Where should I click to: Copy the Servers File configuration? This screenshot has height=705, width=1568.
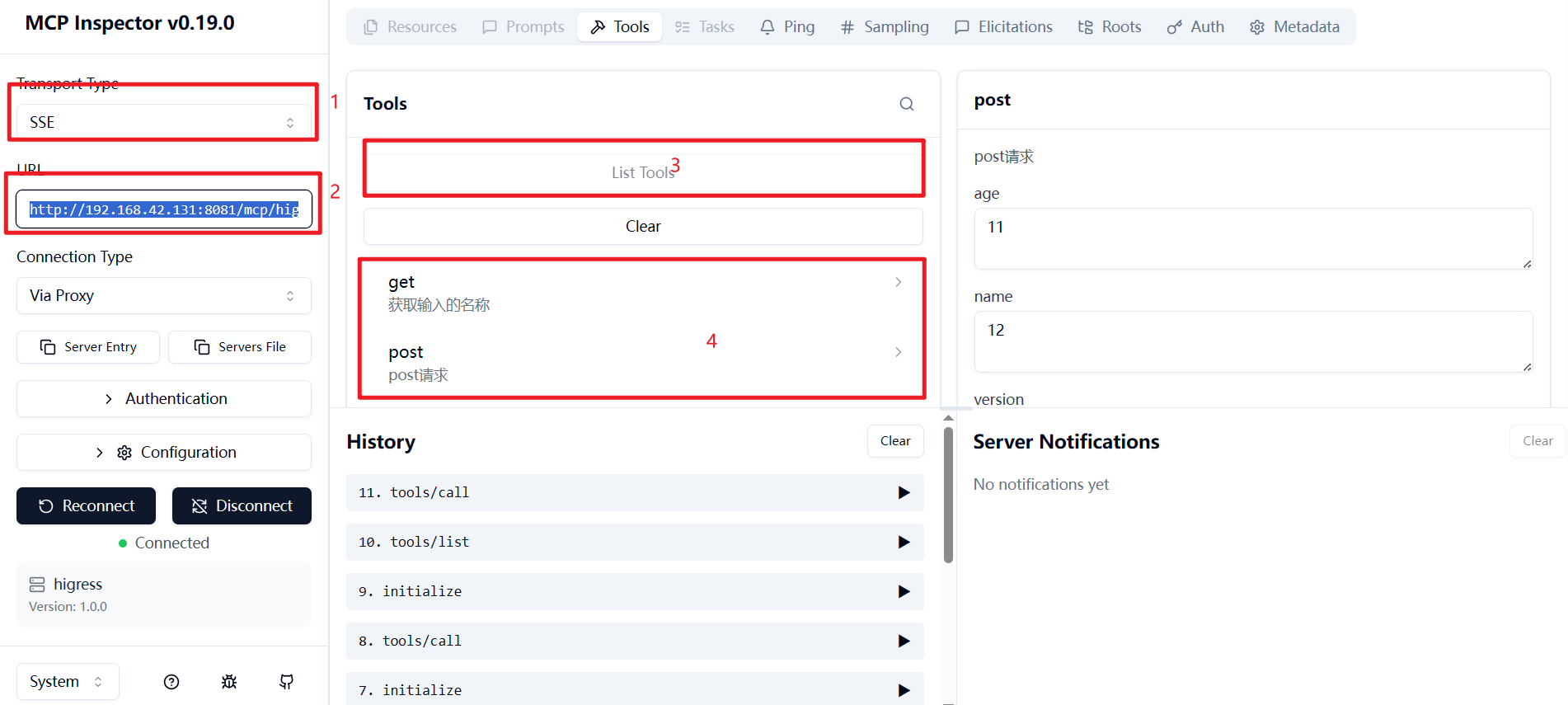point(240,347)
